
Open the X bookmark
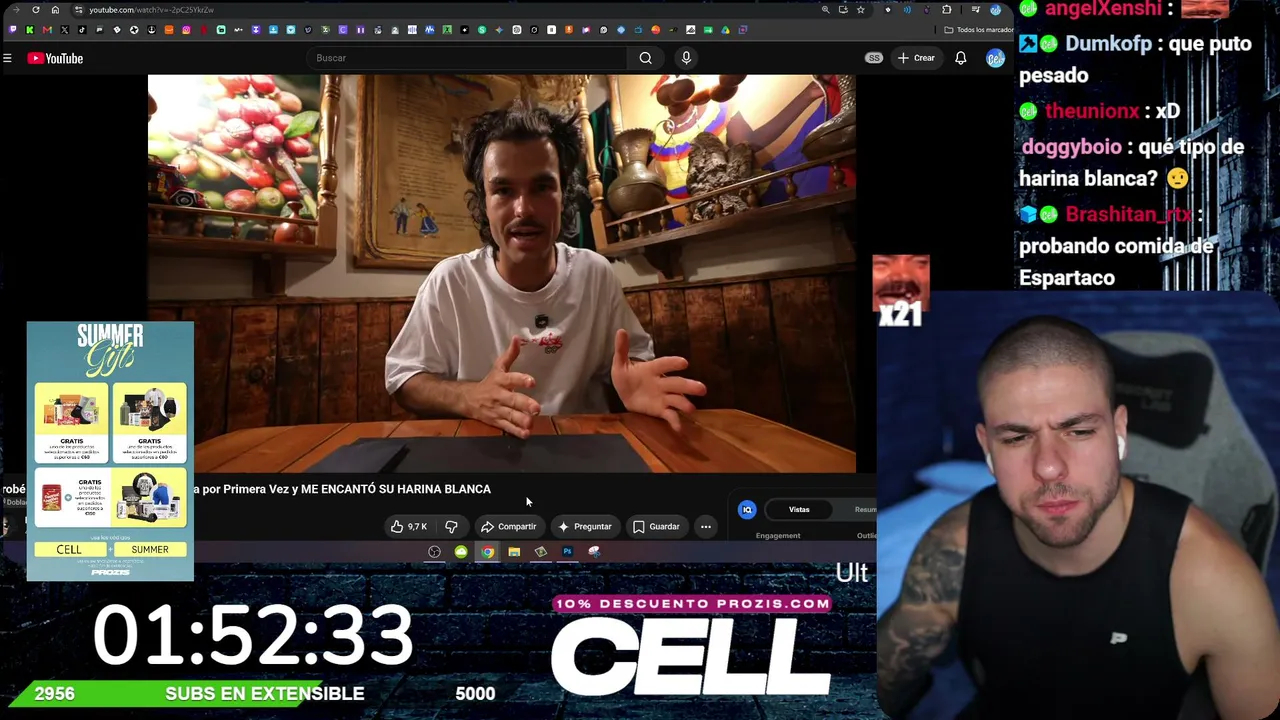tap(65, 30)
